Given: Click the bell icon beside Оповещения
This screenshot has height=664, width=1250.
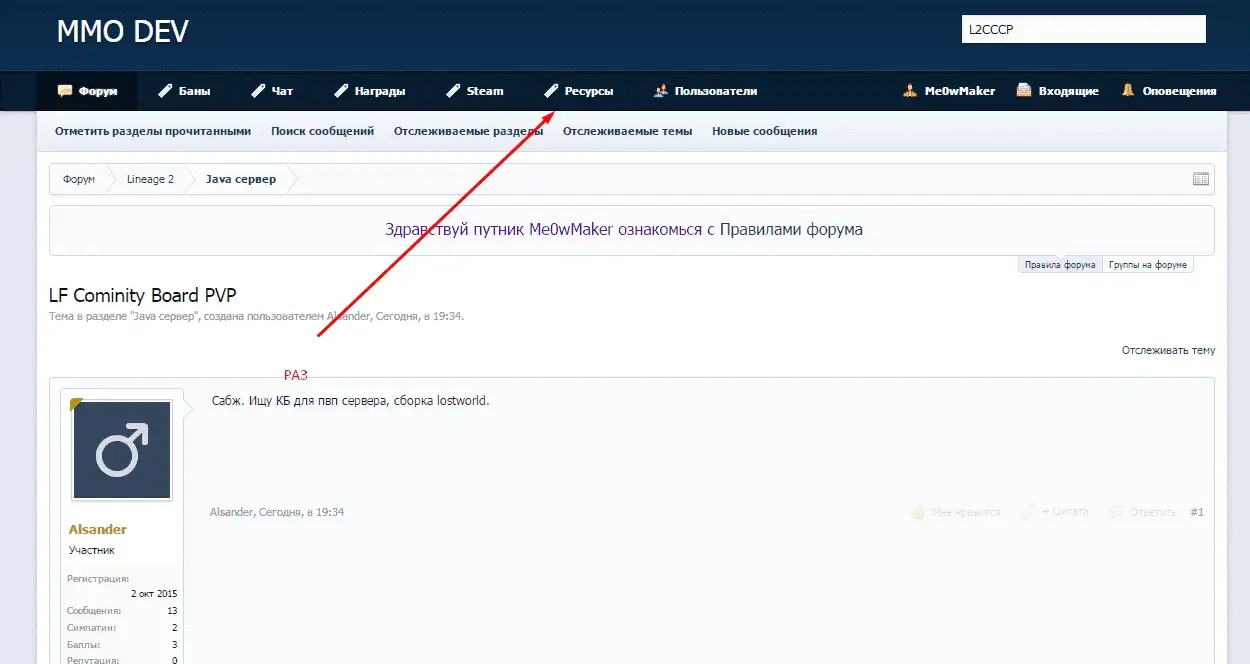Looking at the screenshot, I should (x=1128, y=91).
